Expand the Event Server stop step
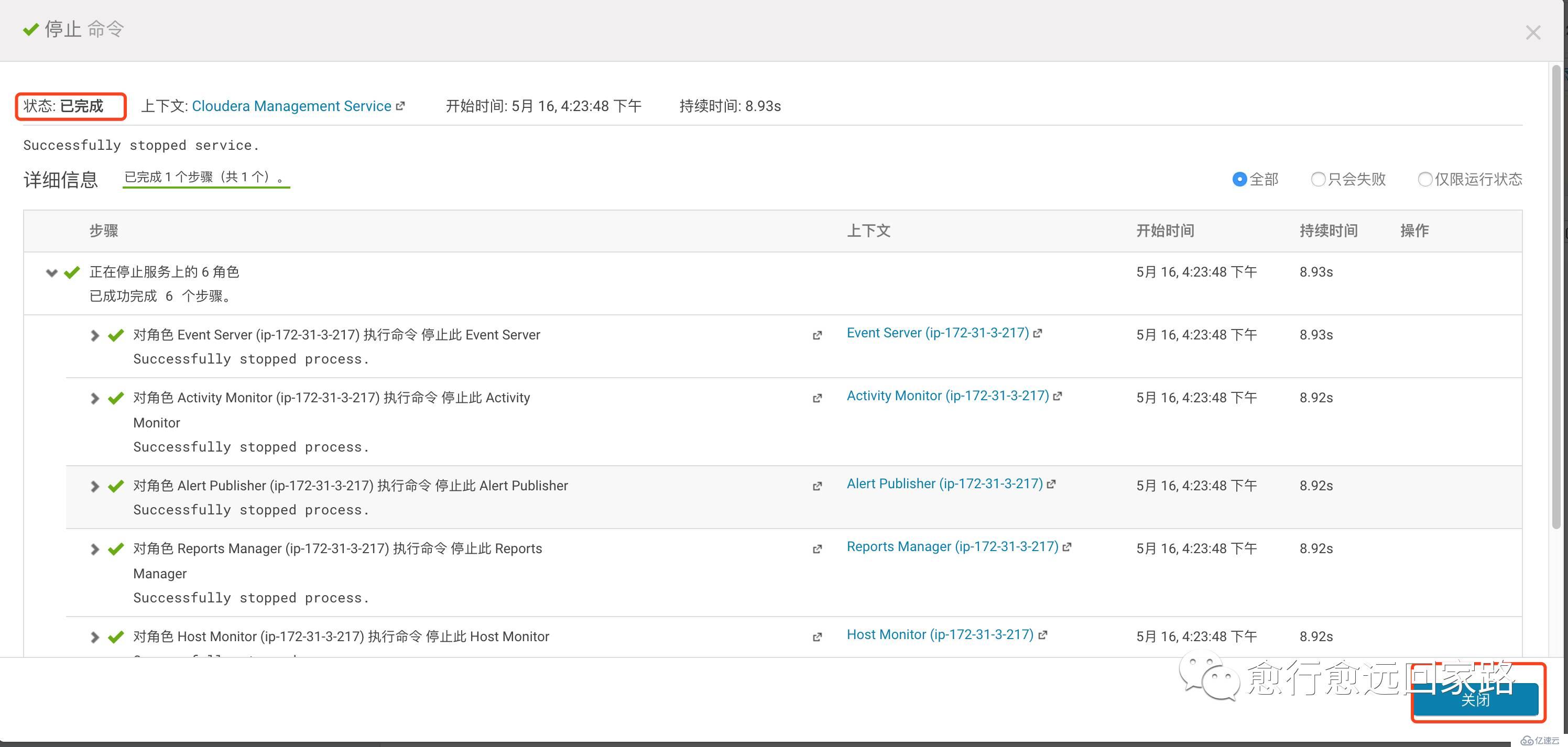Viewport: 1568px width, 747px height. click(x=94, y=336)
